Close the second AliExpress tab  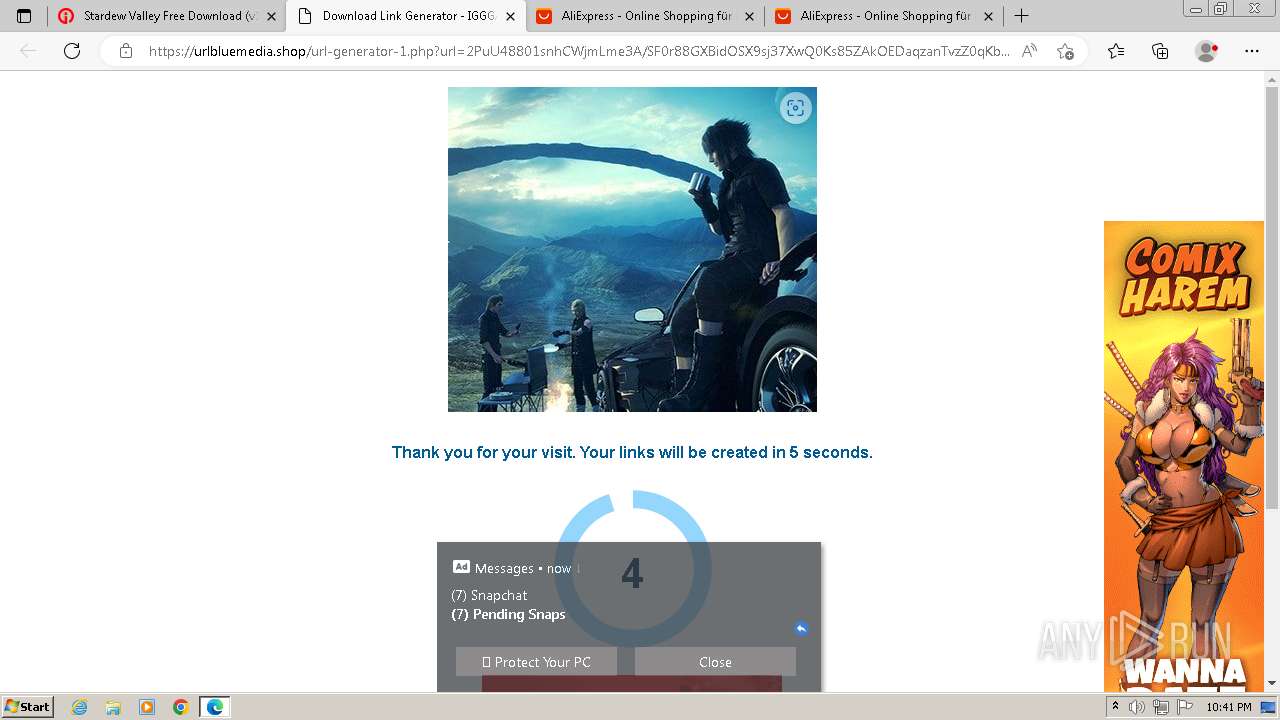[988, 16]
